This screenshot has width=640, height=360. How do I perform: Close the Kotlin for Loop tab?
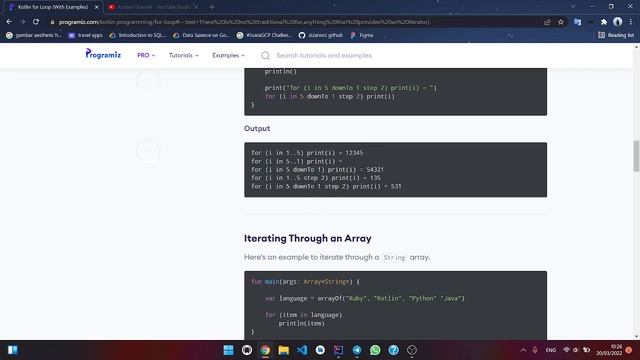point(97,7)
